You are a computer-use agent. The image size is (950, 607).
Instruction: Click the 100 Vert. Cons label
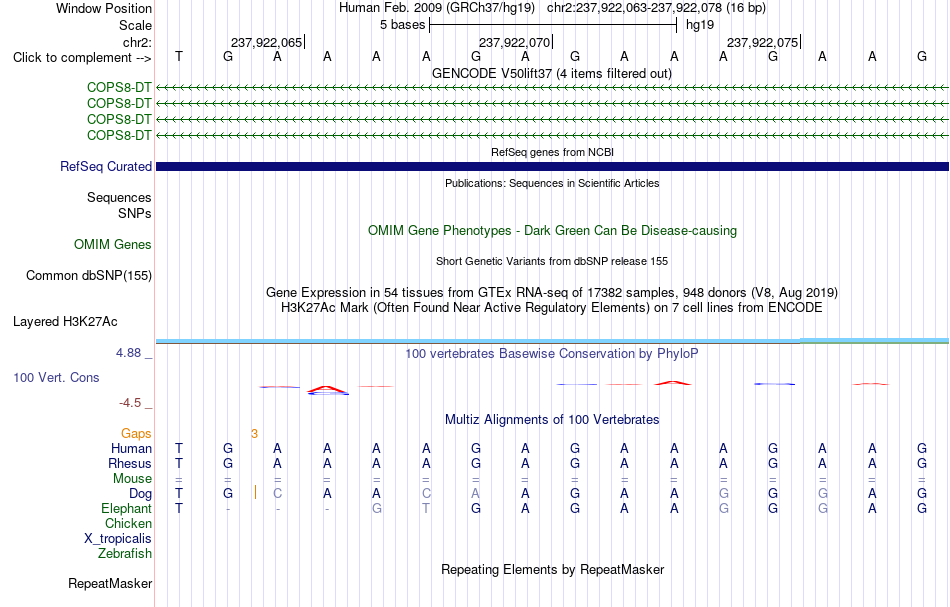[x=56, y=377]
